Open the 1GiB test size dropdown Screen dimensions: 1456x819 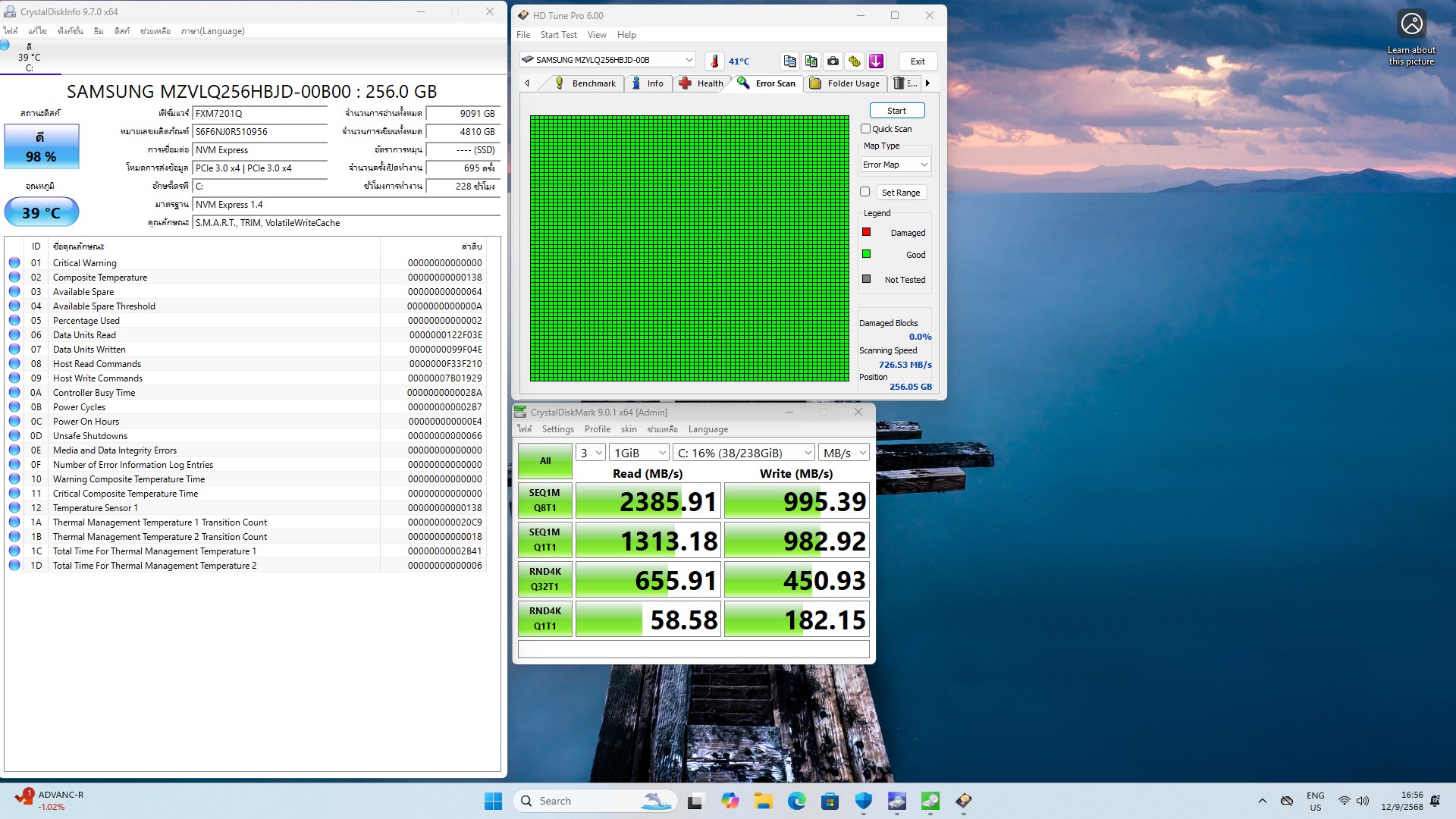point(639,453)
